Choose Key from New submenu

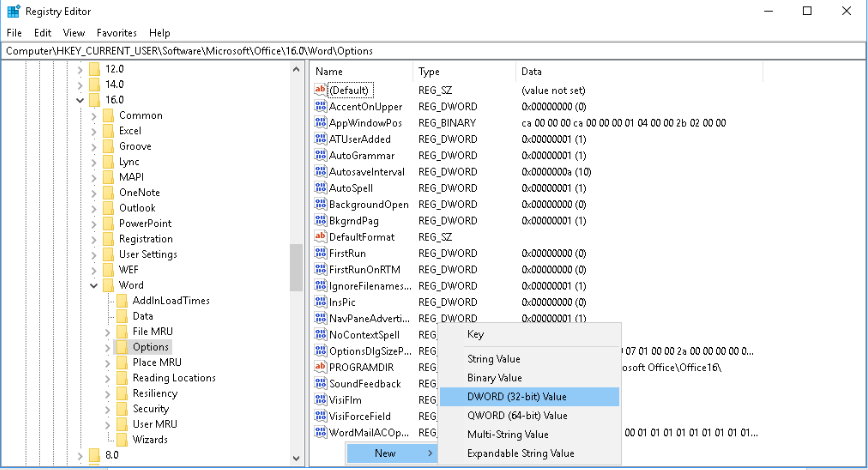tap(529, 334)
